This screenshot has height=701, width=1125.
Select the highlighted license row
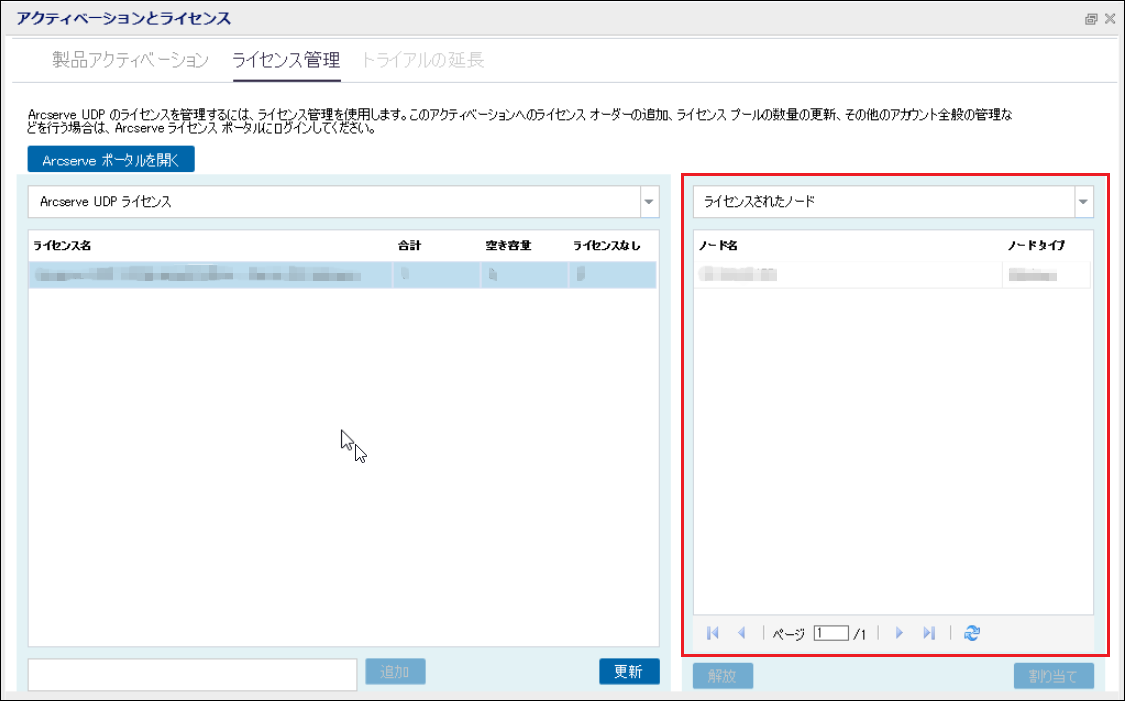(x=342, y=275)
